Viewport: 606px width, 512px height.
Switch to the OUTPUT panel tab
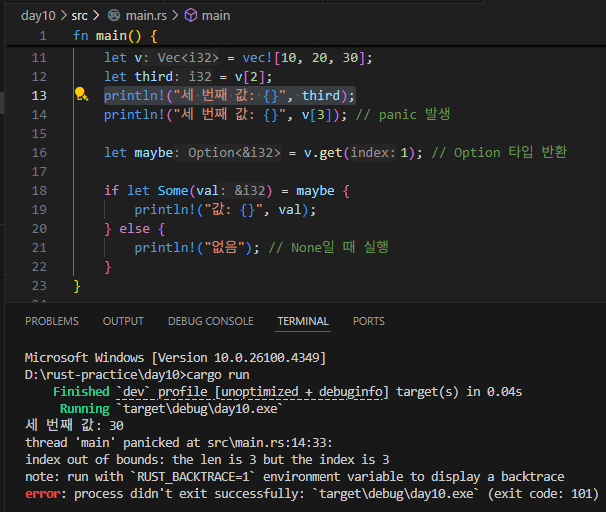[x=123, y=321]
